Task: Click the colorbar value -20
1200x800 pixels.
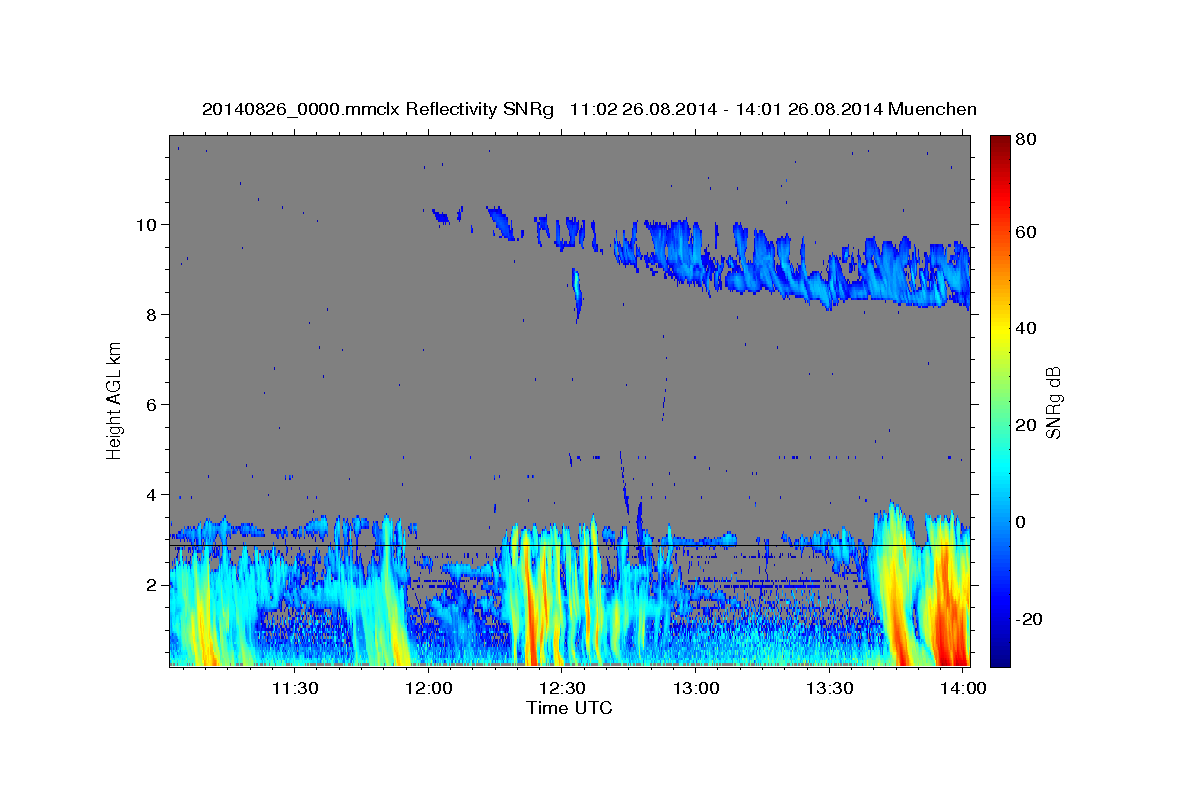Action: pyautogui.click(x=1029, y=619)
